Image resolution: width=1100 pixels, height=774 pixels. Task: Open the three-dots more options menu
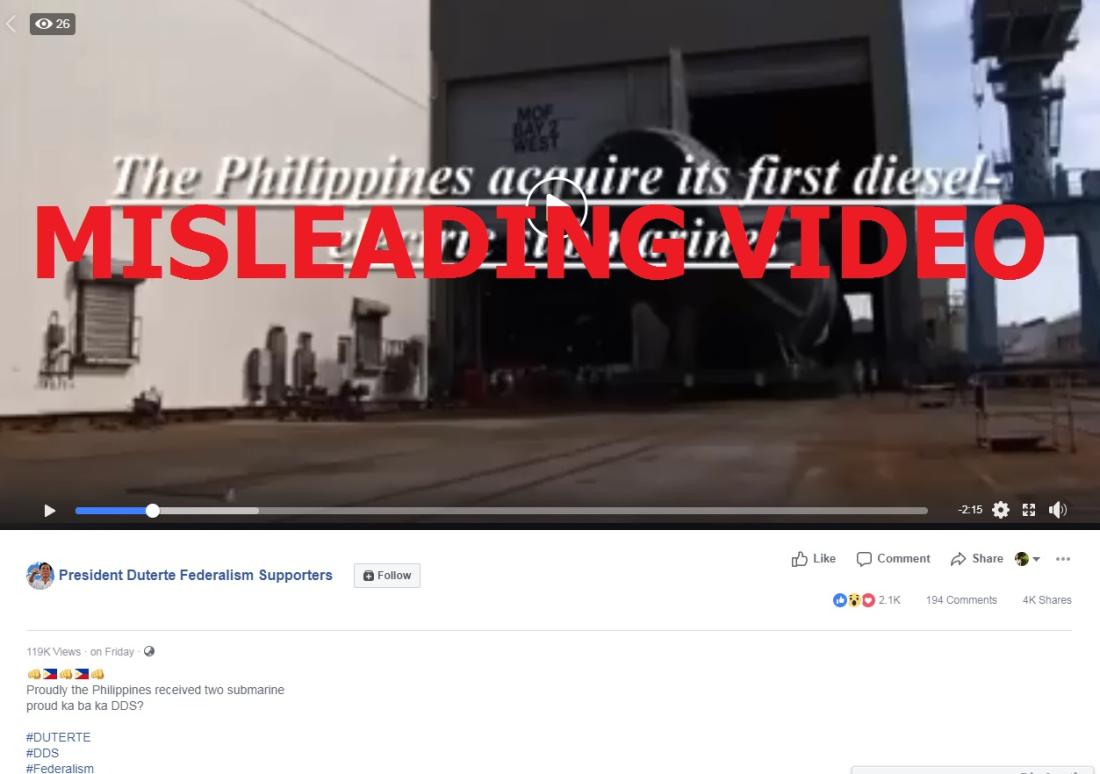click(1063, 559)
